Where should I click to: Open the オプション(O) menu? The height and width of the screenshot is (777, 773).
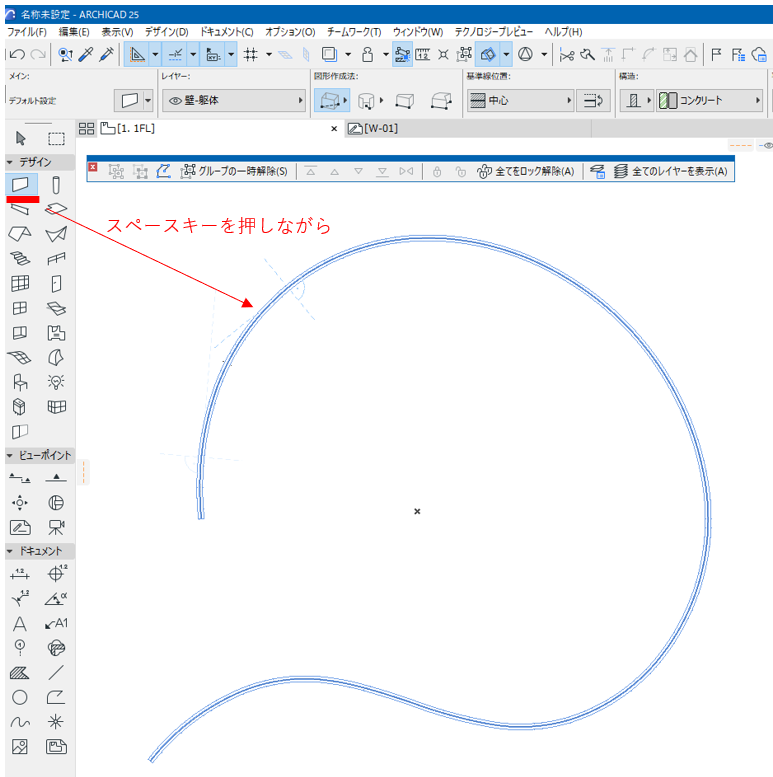coord(290,32)
